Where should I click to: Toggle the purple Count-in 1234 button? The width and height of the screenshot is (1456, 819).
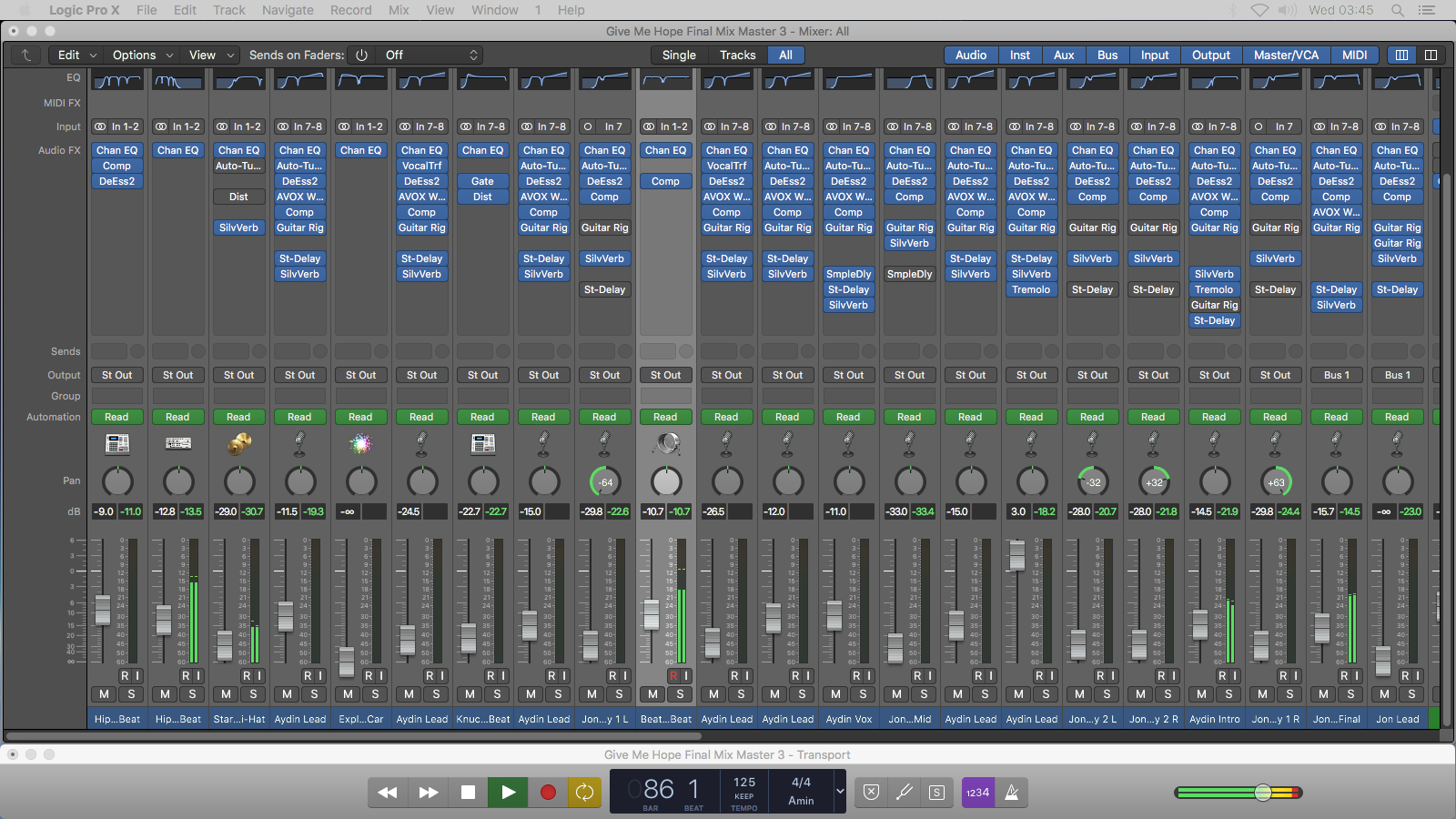(x=977, y=792)
